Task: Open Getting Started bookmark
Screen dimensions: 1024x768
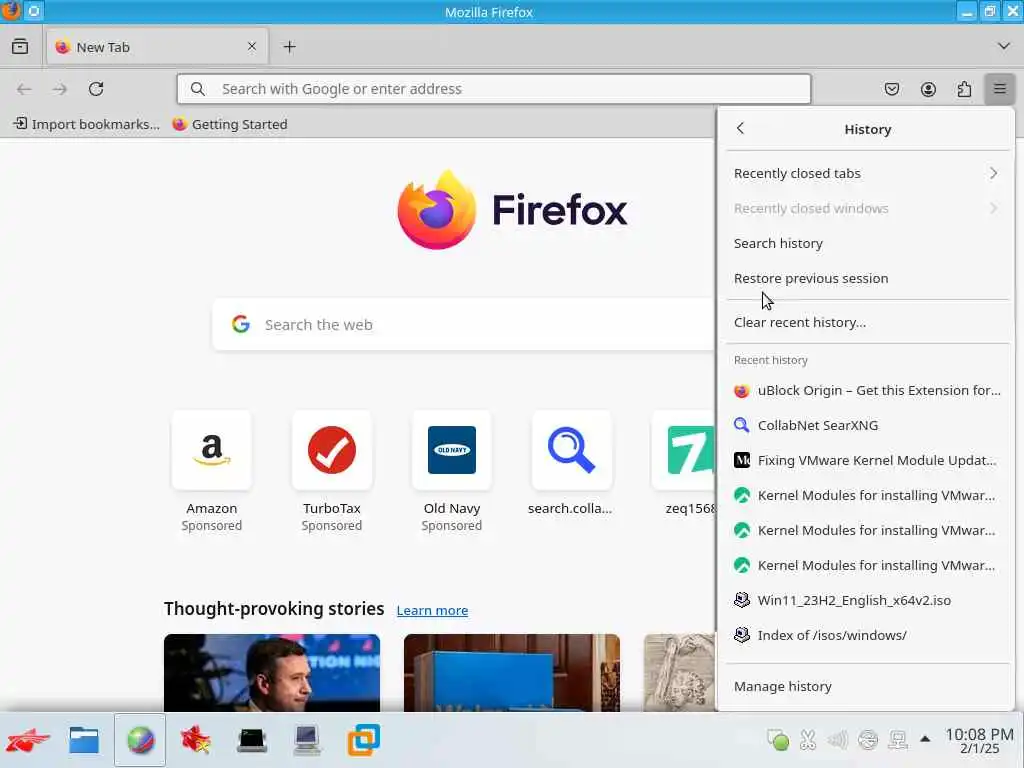Action: (230, 124)
